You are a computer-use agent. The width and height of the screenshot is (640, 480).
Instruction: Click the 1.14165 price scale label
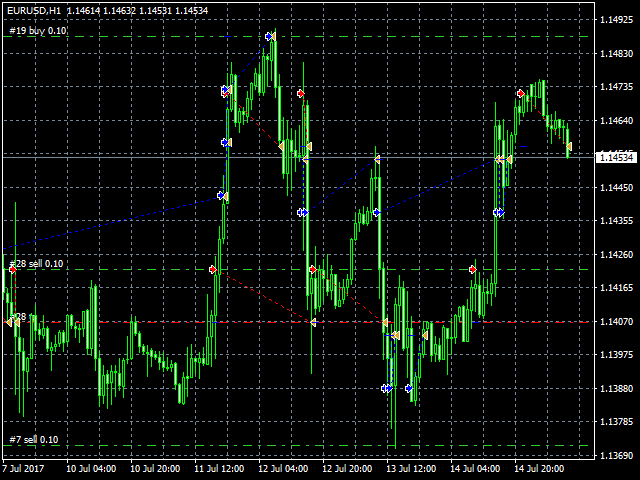click(x=616, y=288)
